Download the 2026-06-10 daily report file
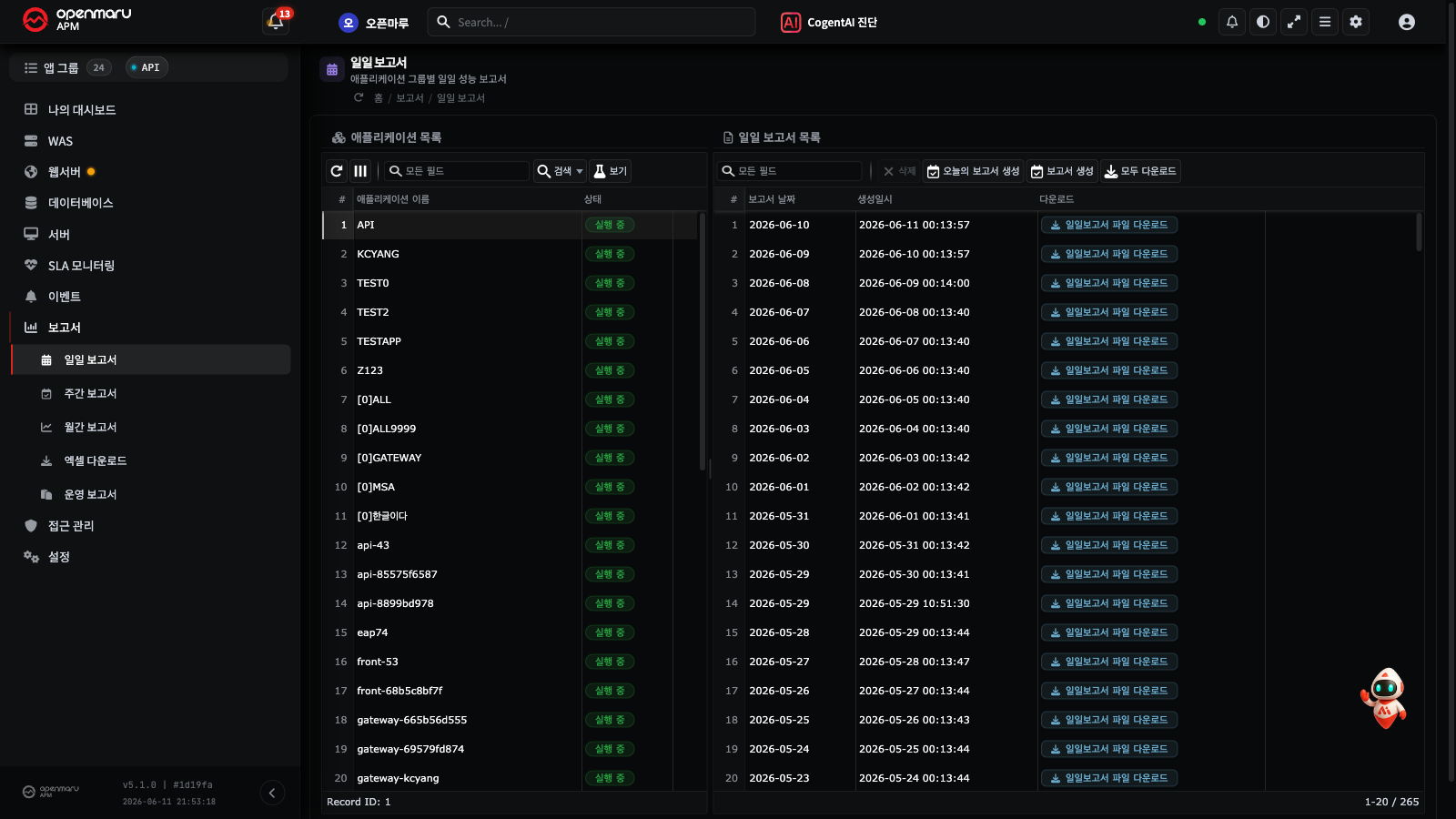Screen dimensions: 1456x819 pyautogui.click(x=1109, y=225)
